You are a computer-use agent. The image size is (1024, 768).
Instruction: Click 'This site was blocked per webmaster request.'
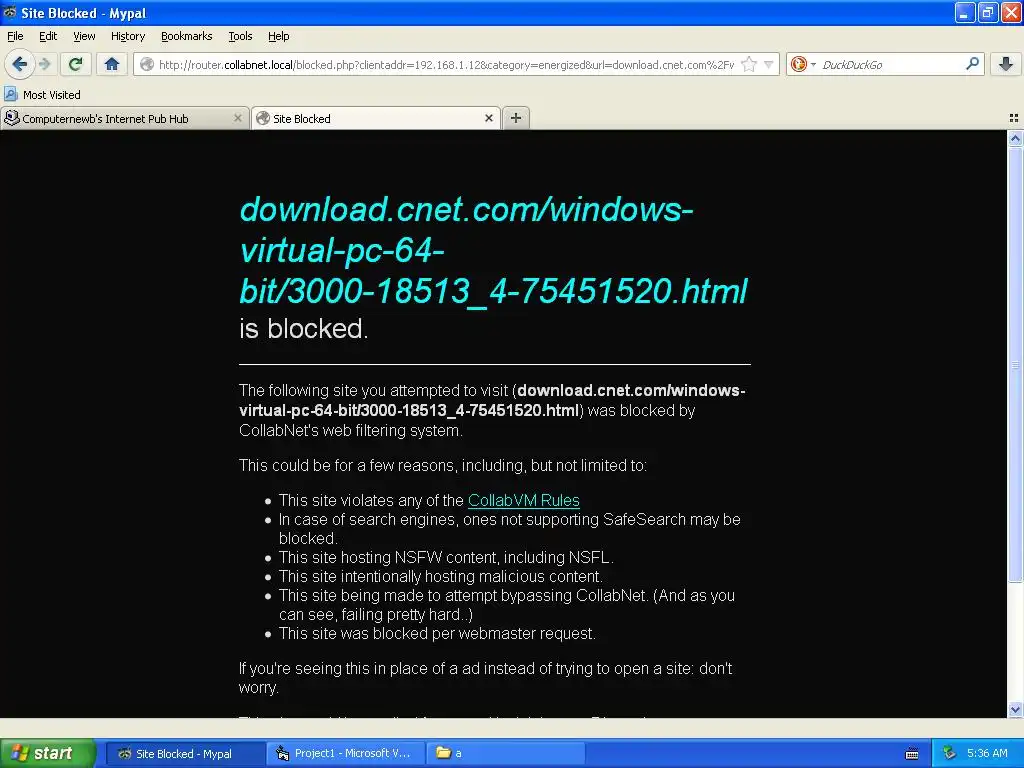[437, 633]
